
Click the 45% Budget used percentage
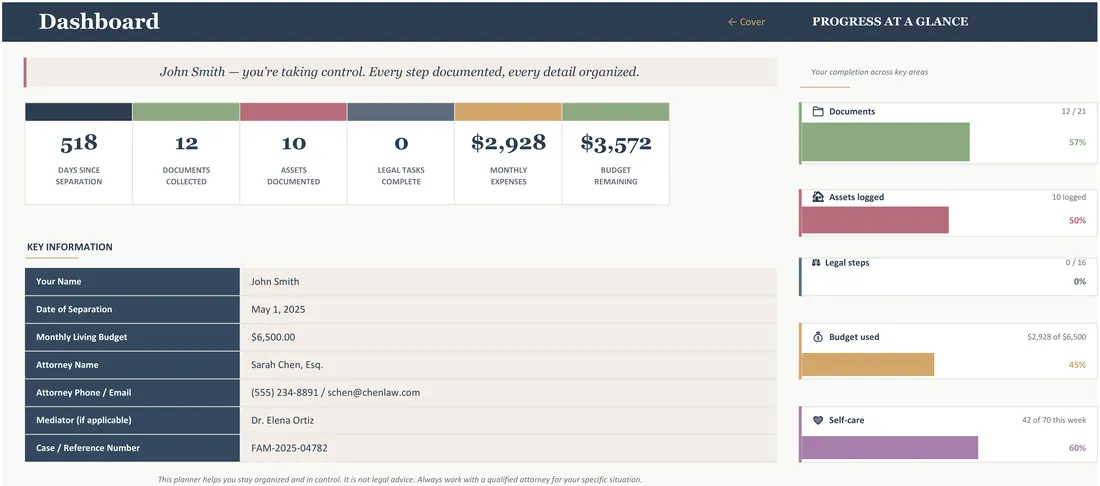(x=1078, y=365)
